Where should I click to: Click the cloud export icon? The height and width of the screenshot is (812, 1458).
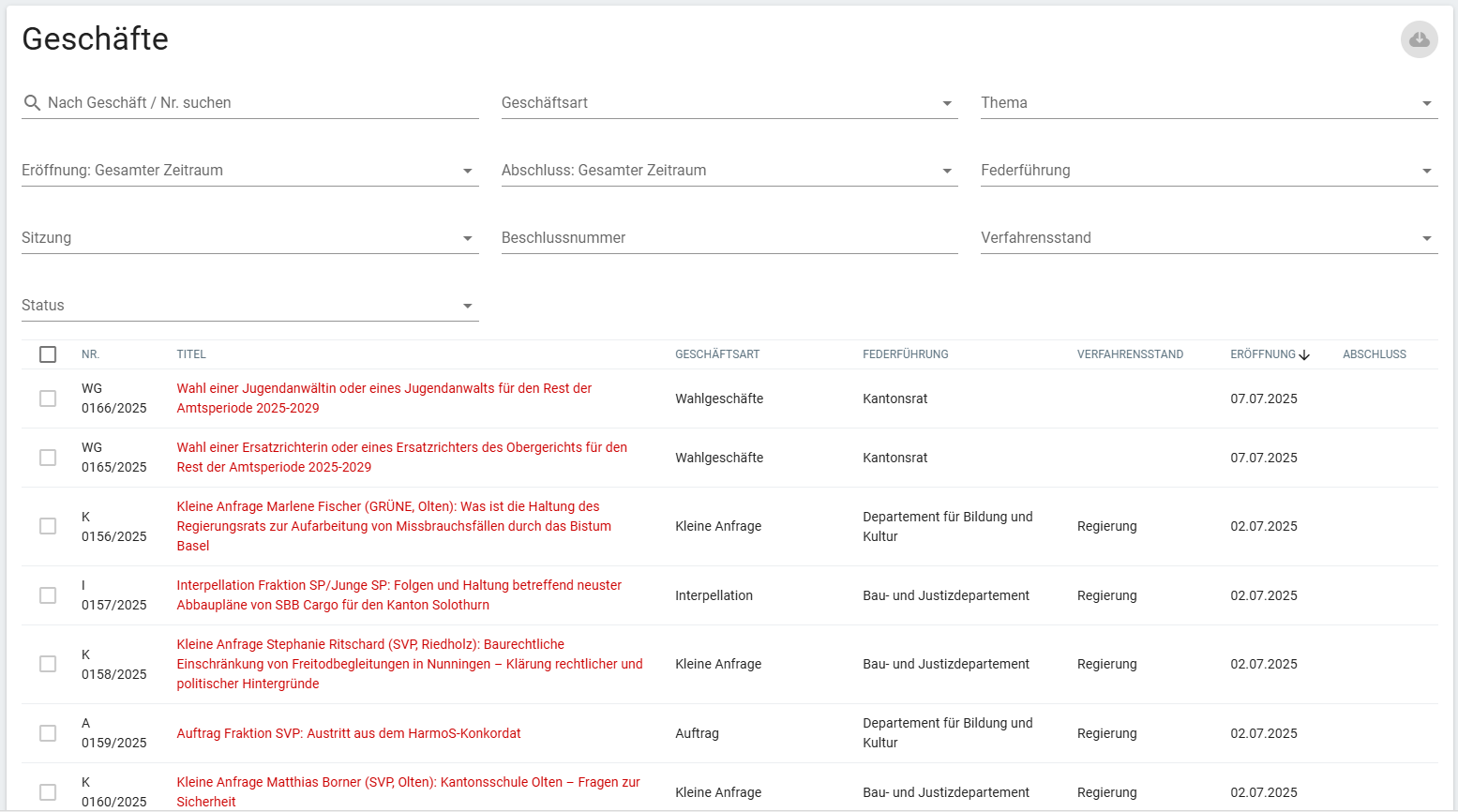click(x=1419, y=39)
